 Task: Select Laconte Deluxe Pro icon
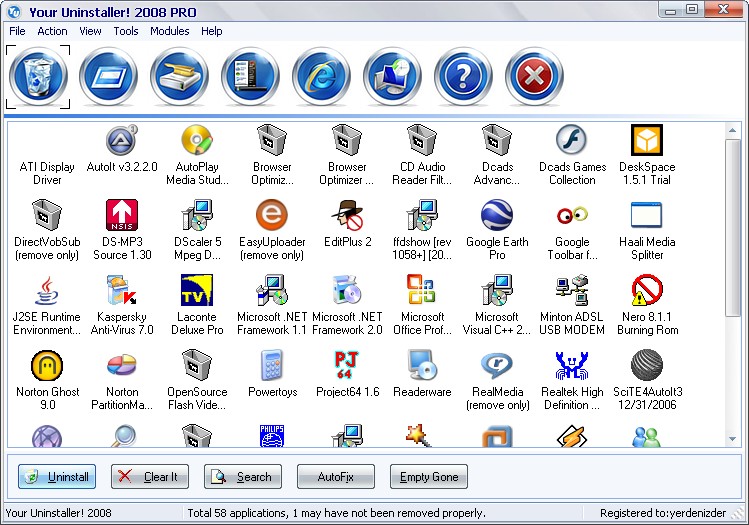(x=197, y=290)
